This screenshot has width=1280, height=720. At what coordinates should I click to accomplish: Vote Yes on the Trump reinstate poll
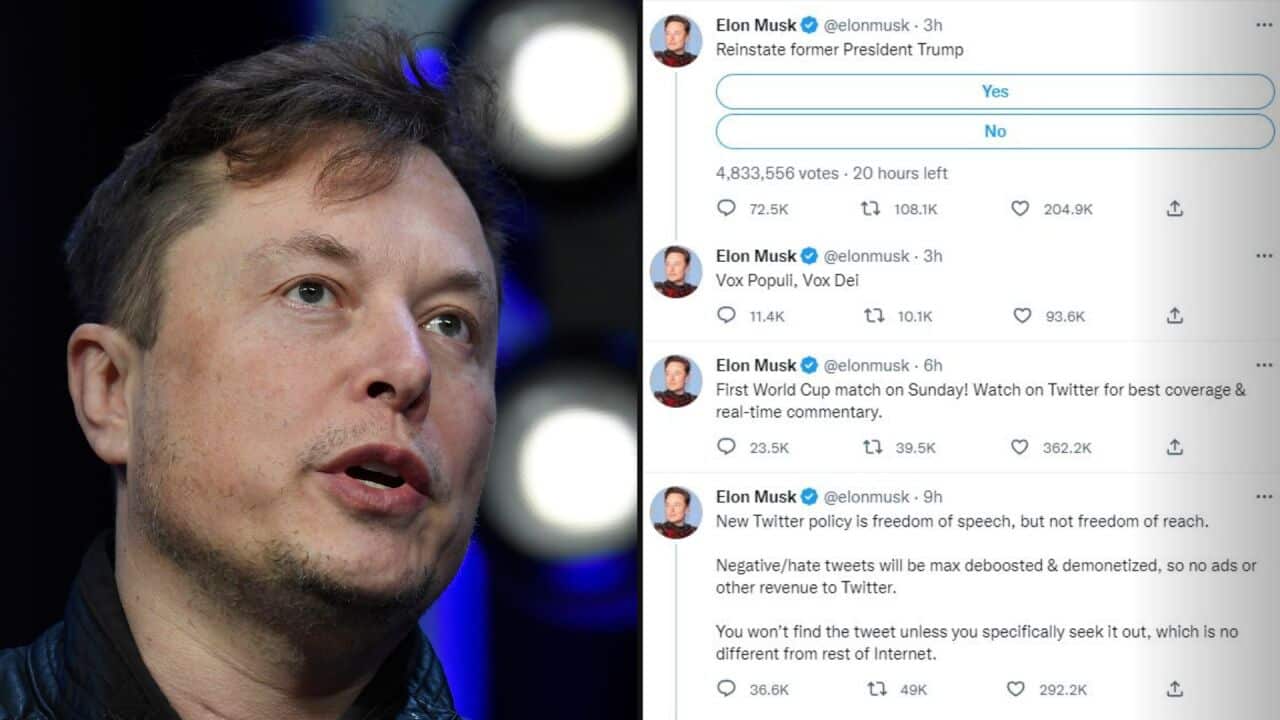pyautogui.click(x=994, y=91)
